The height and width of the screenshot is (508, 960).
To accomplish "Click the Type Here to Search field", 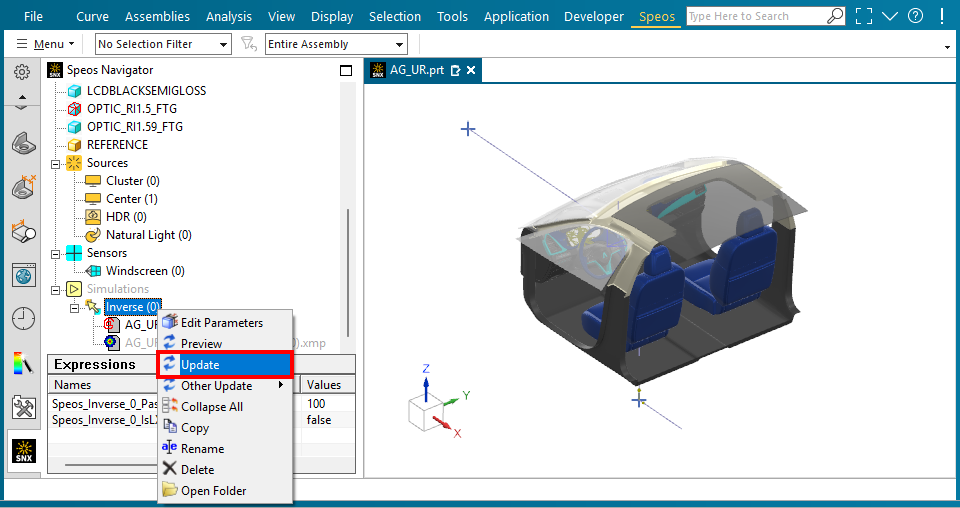I will coord(756,16).
